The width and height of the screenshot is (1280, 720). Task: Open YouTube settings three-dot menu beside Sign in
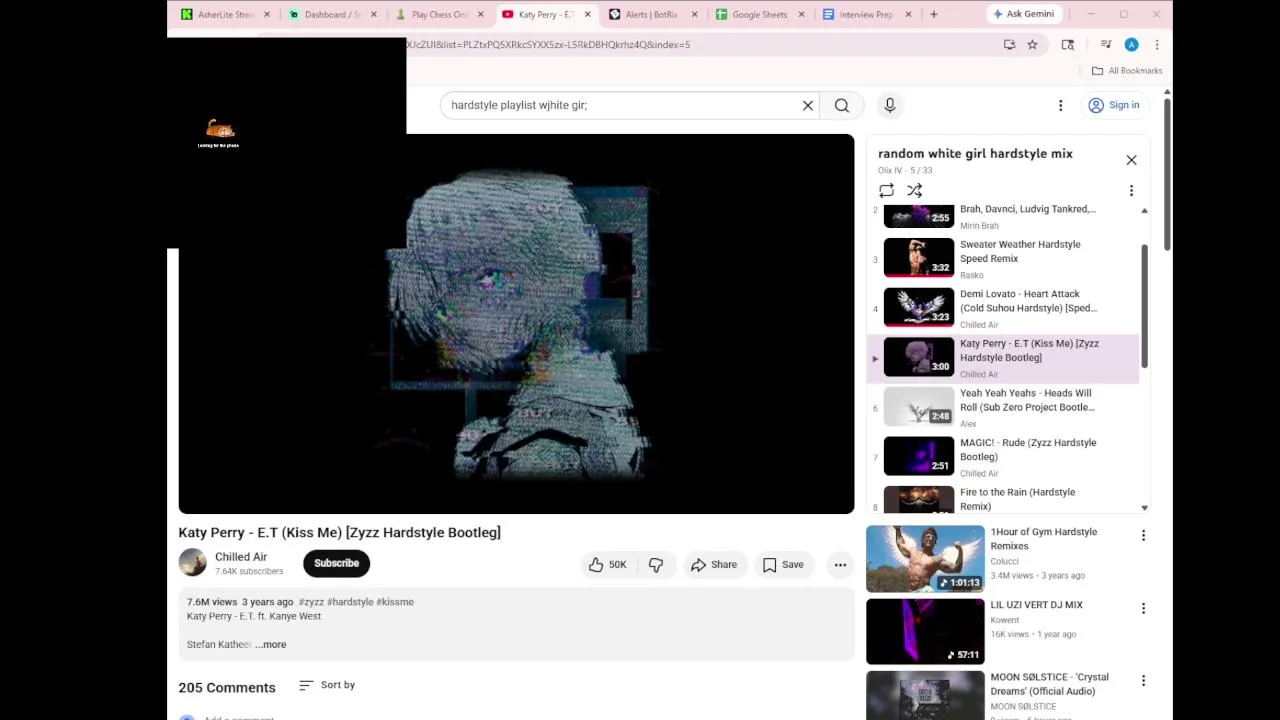pyautogui.click(x=1061, y=105)
